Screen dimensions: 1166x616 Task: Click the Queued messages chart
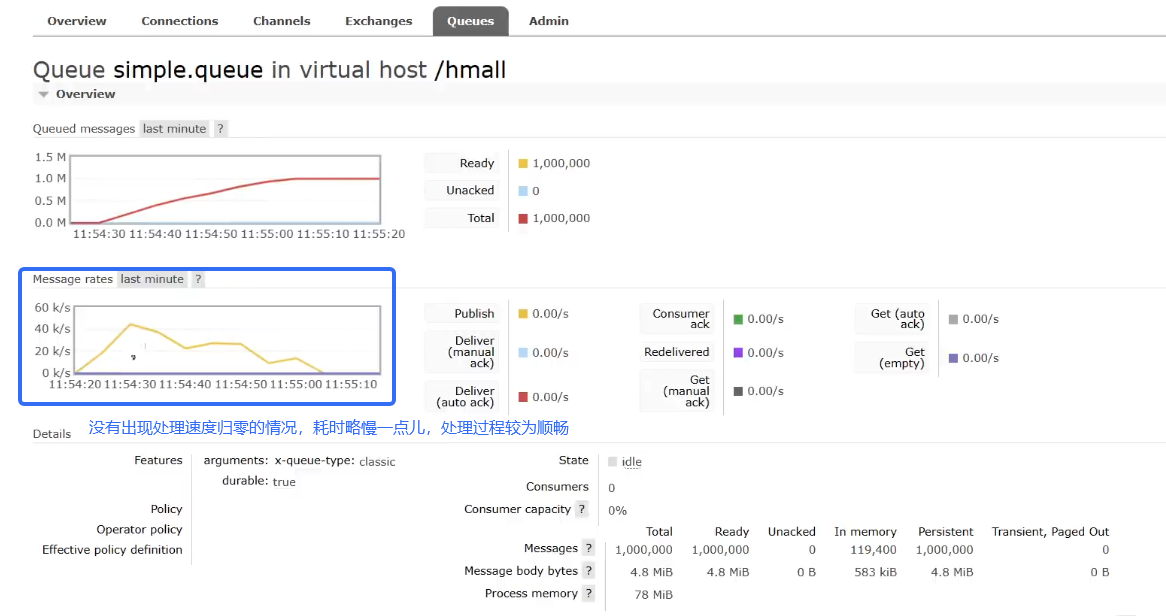[225, 190]
